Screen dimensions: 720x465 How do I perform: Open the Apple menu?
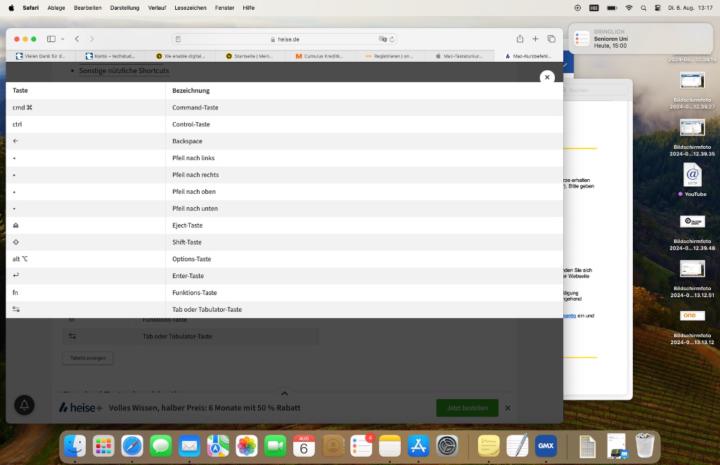click(11, 8)
